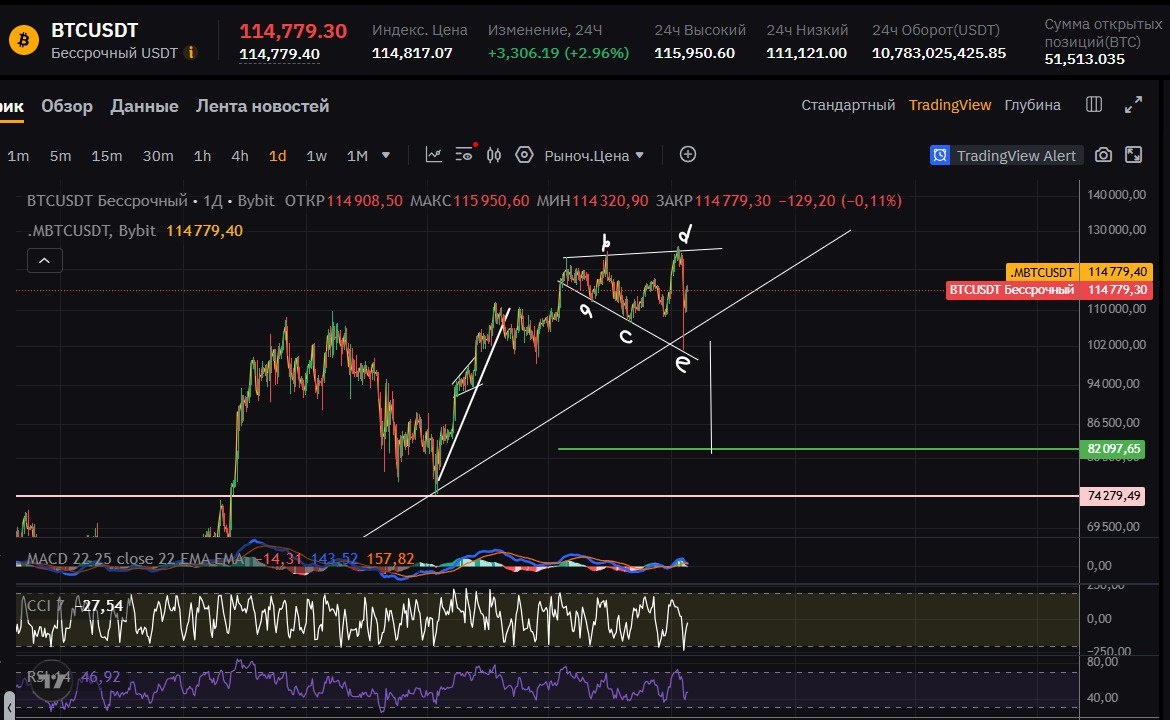Click the 24h change +3,306.19 (+2.96%)
Screen dimensions: 1170x720
(x=558, y=53)
